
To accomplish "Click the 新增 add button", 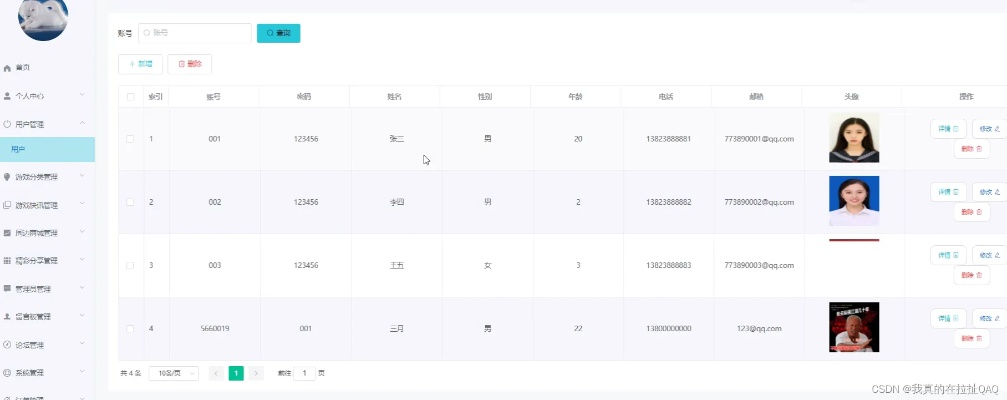I will pyautogui.click(x=140, y=64).
